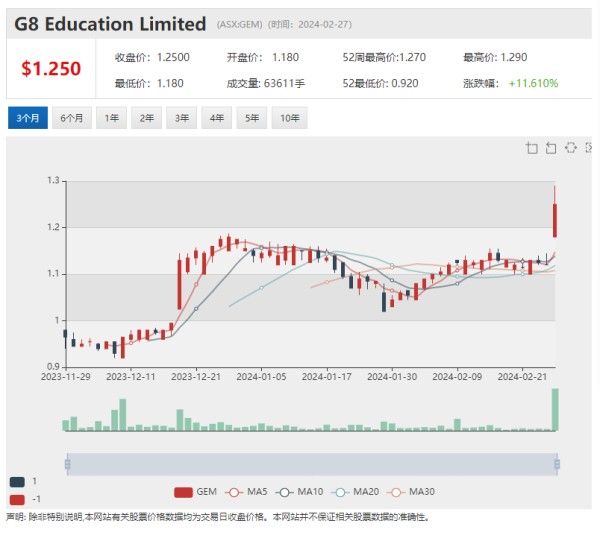This screenshot has height=541, width=600.
Task: Click the G8 Education Limited title
Action: click(x=110, y=24)
